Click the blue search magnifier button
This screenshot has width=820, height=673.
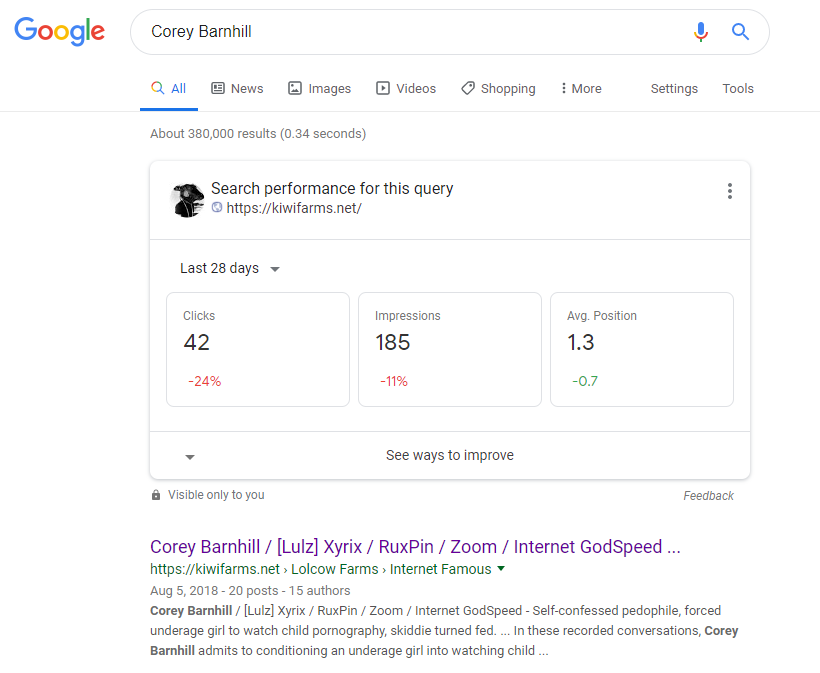(x=740, y=32)
